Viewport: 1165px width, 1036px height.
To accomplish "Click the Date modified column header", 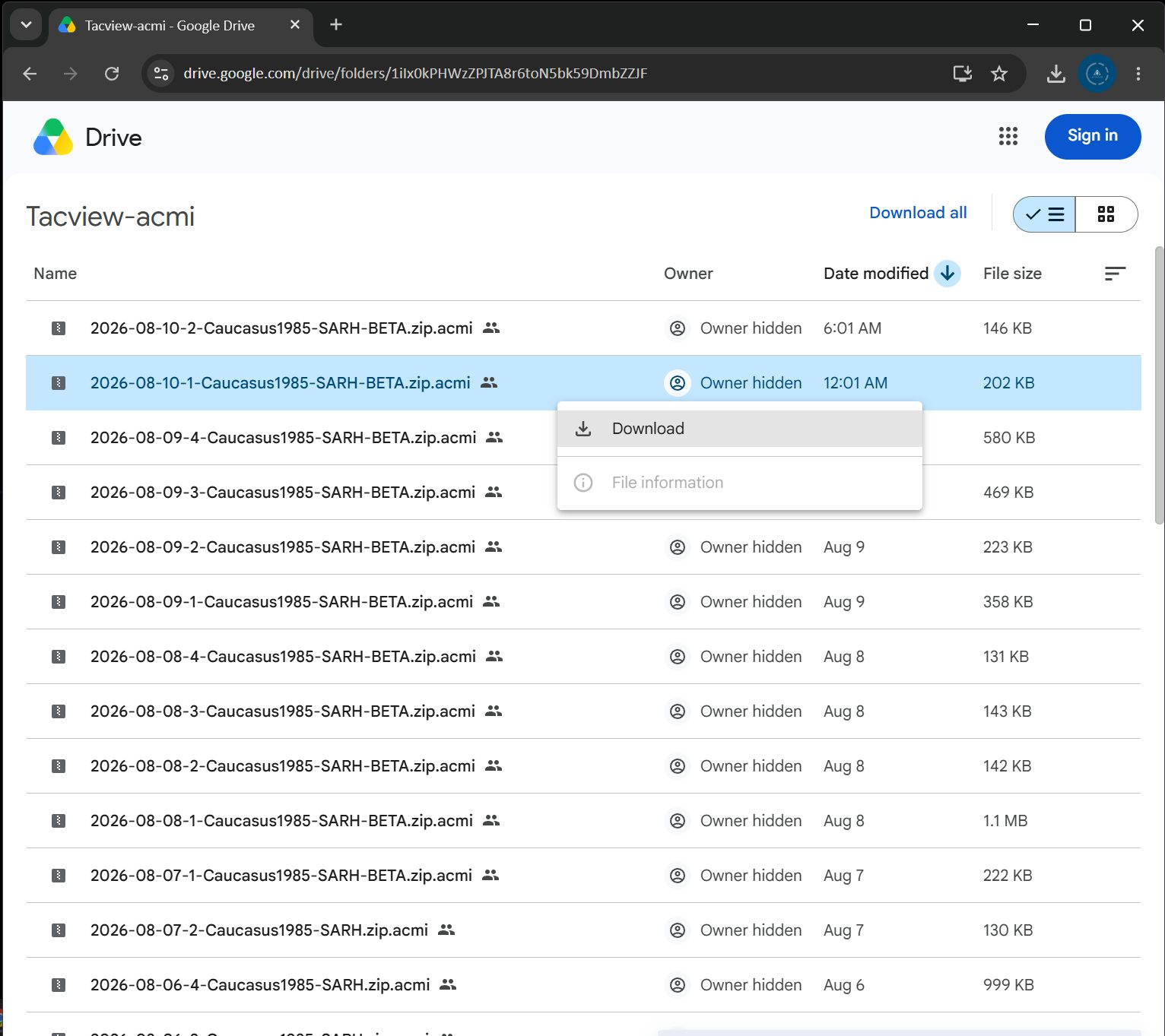I will pos(876,274).
